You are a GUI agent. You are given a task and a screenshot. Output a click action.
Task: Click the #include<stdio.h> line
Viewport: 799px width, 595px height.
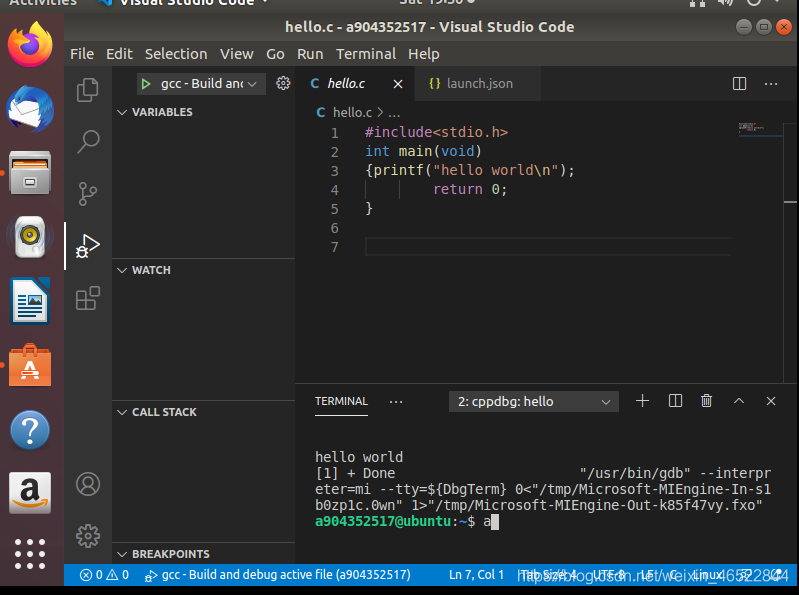click(x=436, y=132)
